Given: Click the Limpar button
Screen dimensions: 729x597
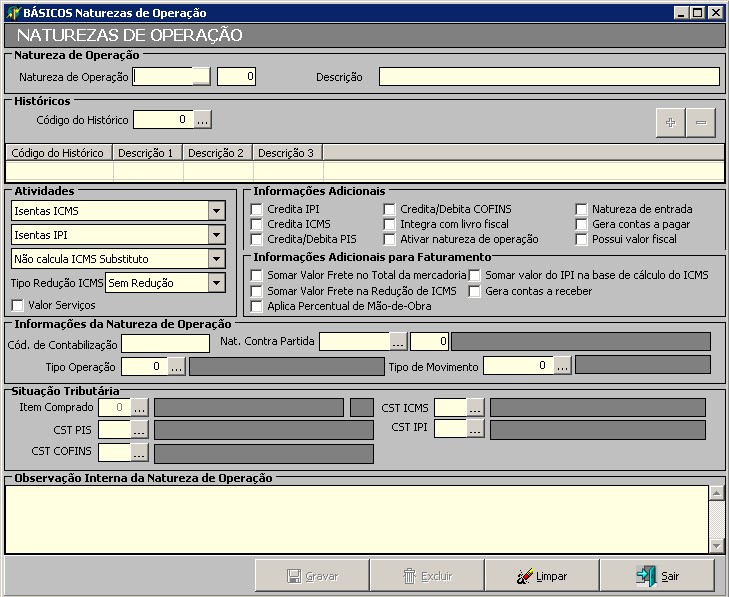Looking at the screenshot, I should pos(542,576).
